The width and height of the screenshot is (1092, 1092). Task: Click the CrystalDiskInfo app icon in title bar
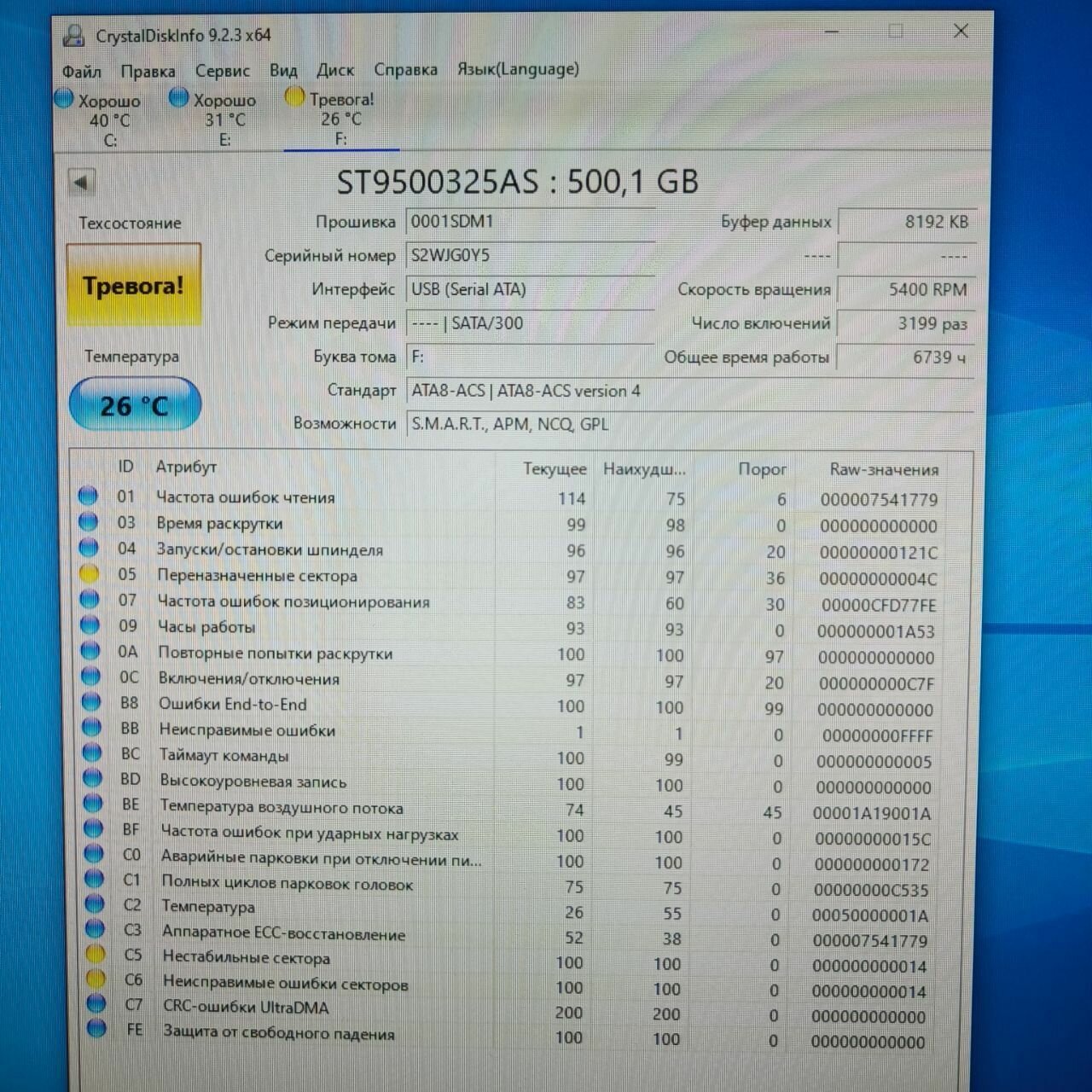click(74, 35)
